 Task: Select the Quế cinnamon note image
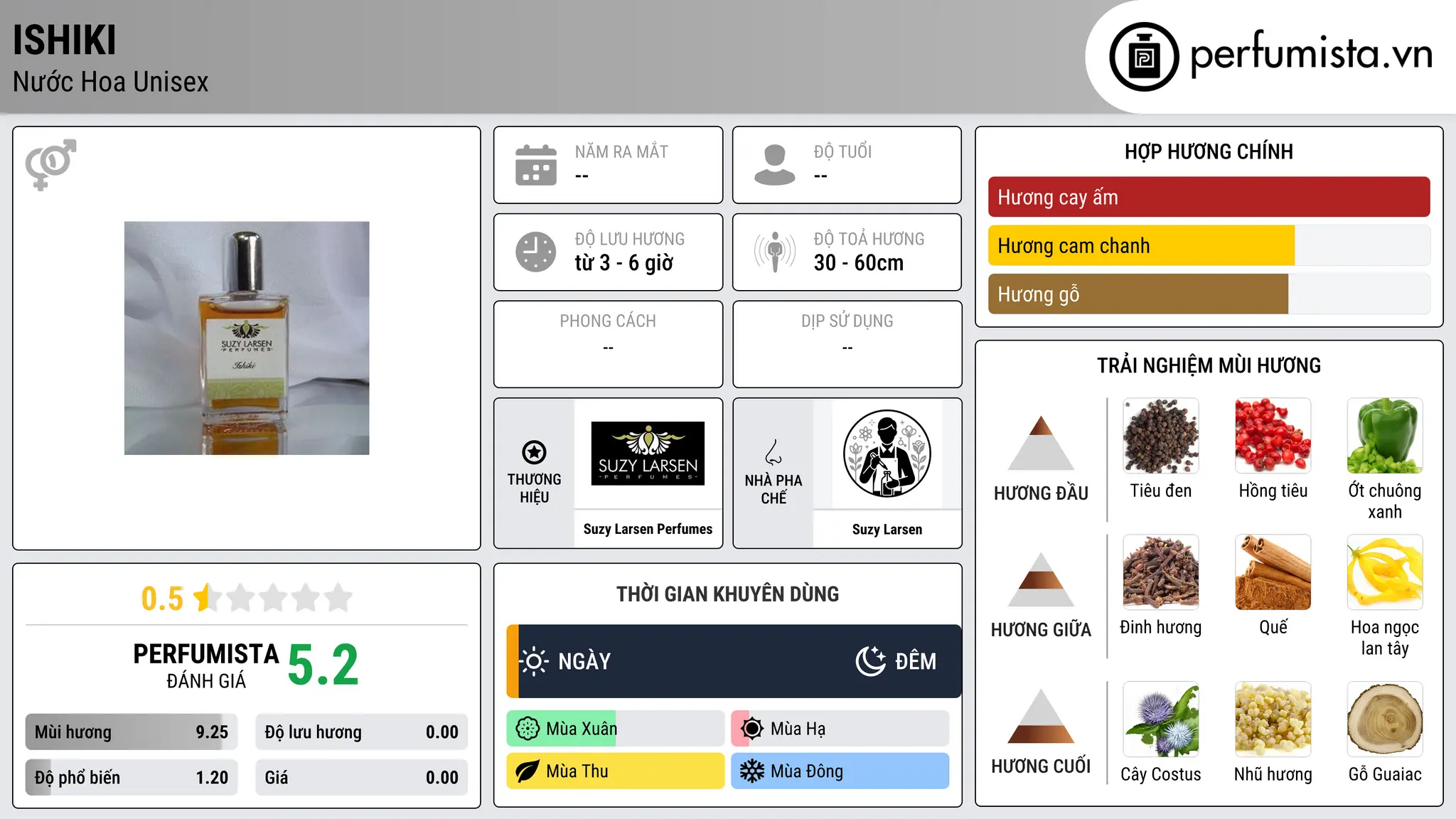(1273, 572)
